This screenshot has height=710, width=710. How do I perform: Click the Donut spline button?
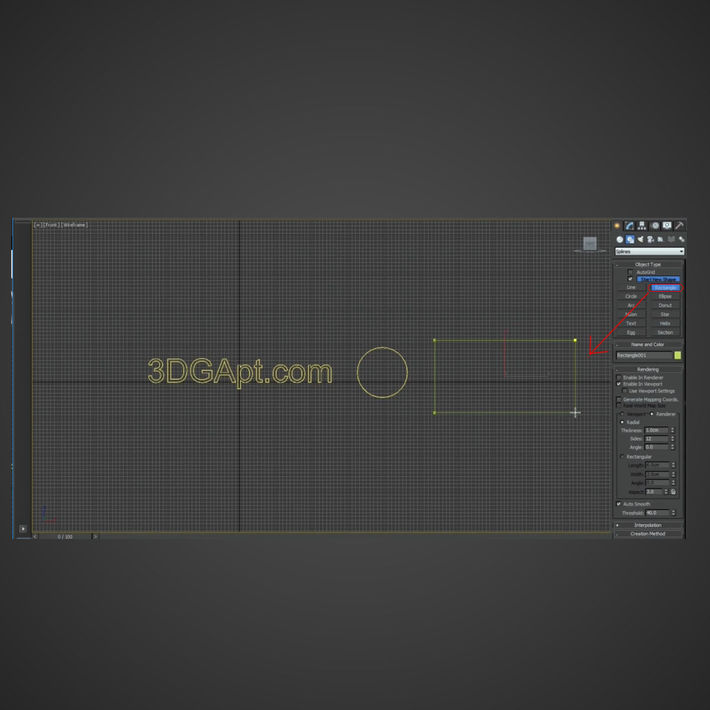click(665, 306)
